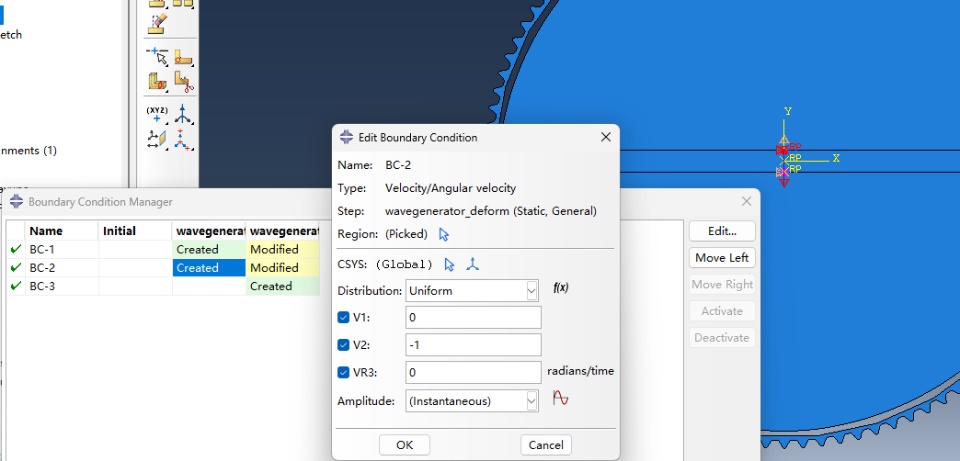The width and height of the screenshot is (960, 461).
Task: Close the Boundary Condition Manager window
Action: point(746,201)
